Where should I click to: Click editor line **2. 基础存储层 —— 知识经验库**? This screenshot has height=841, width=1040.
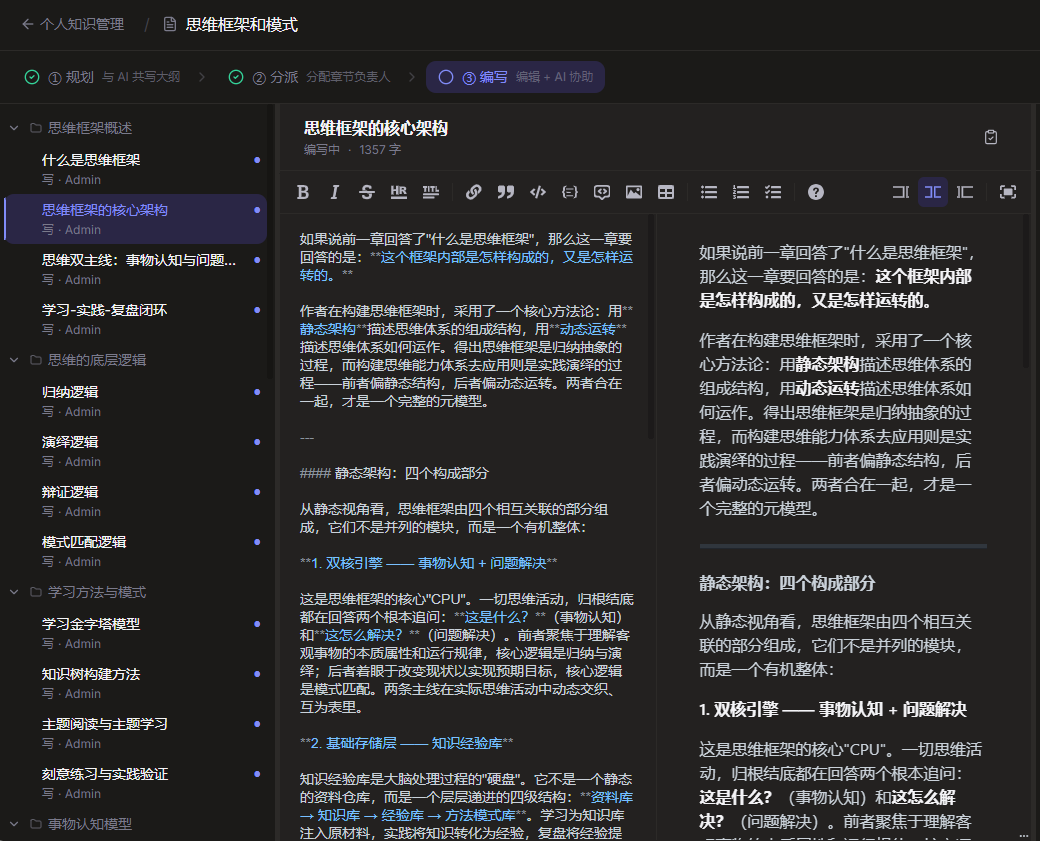click(x=406, y=743)
